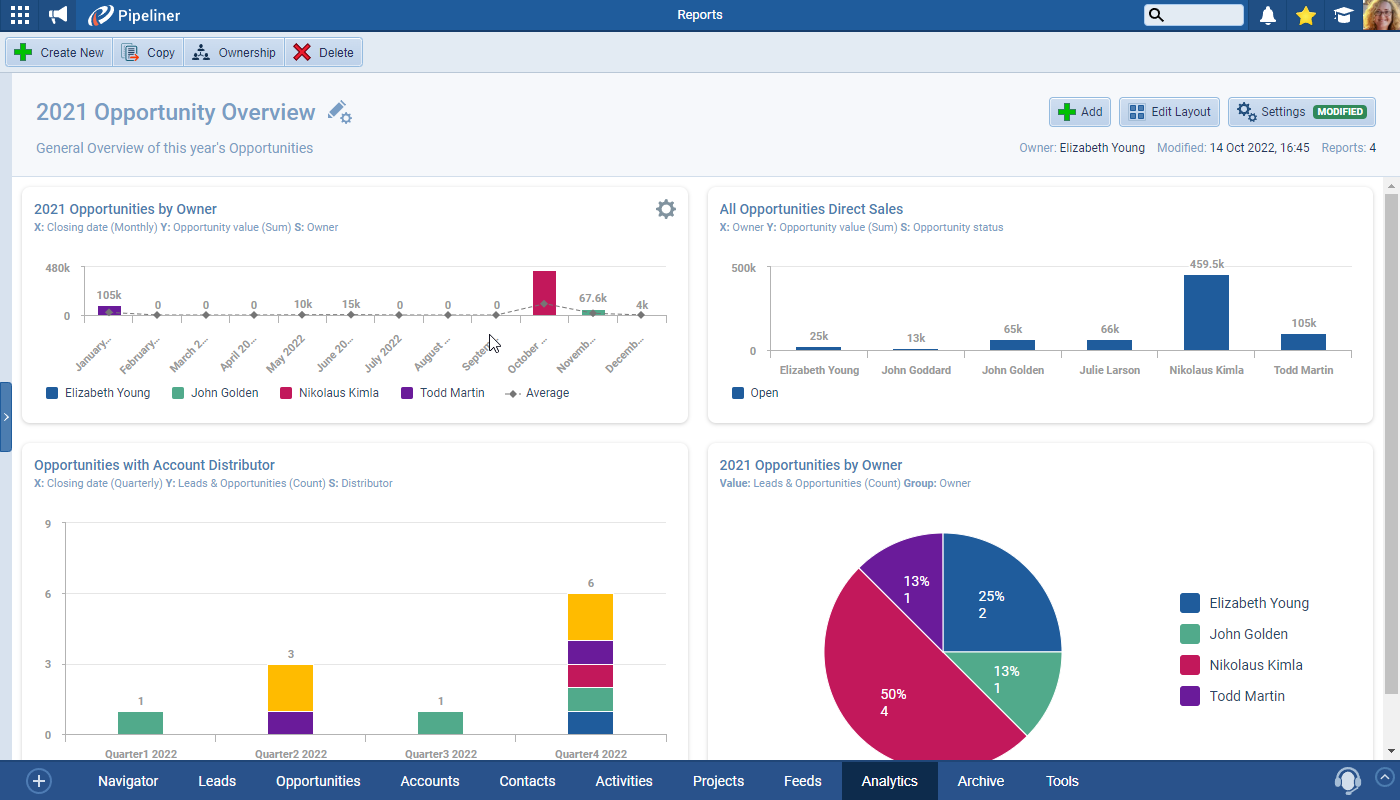Click the favorites star icon
1400x800 pixels.
pos(1305,15)
